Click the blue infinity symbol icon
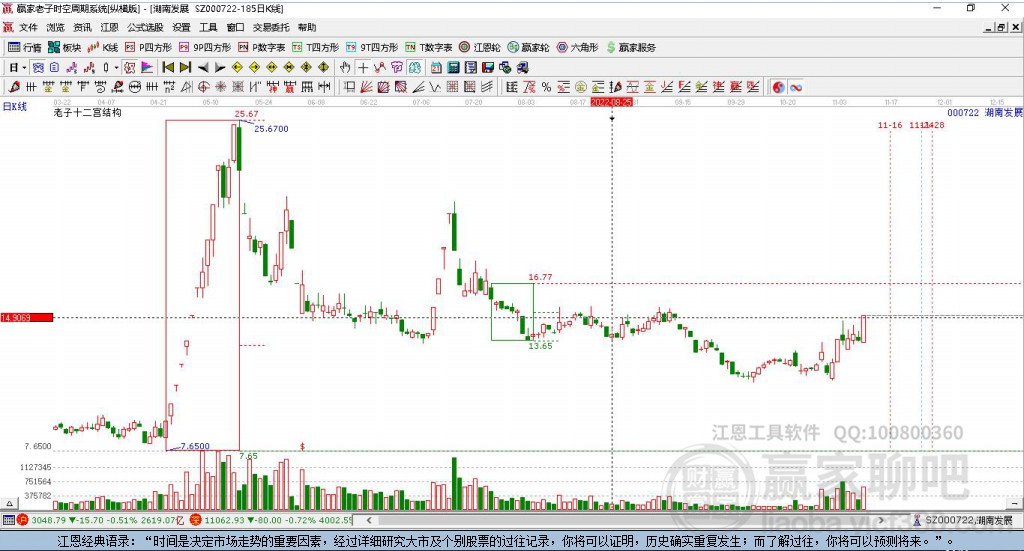This screenshot has height=551, width=1024. (796, 87)
